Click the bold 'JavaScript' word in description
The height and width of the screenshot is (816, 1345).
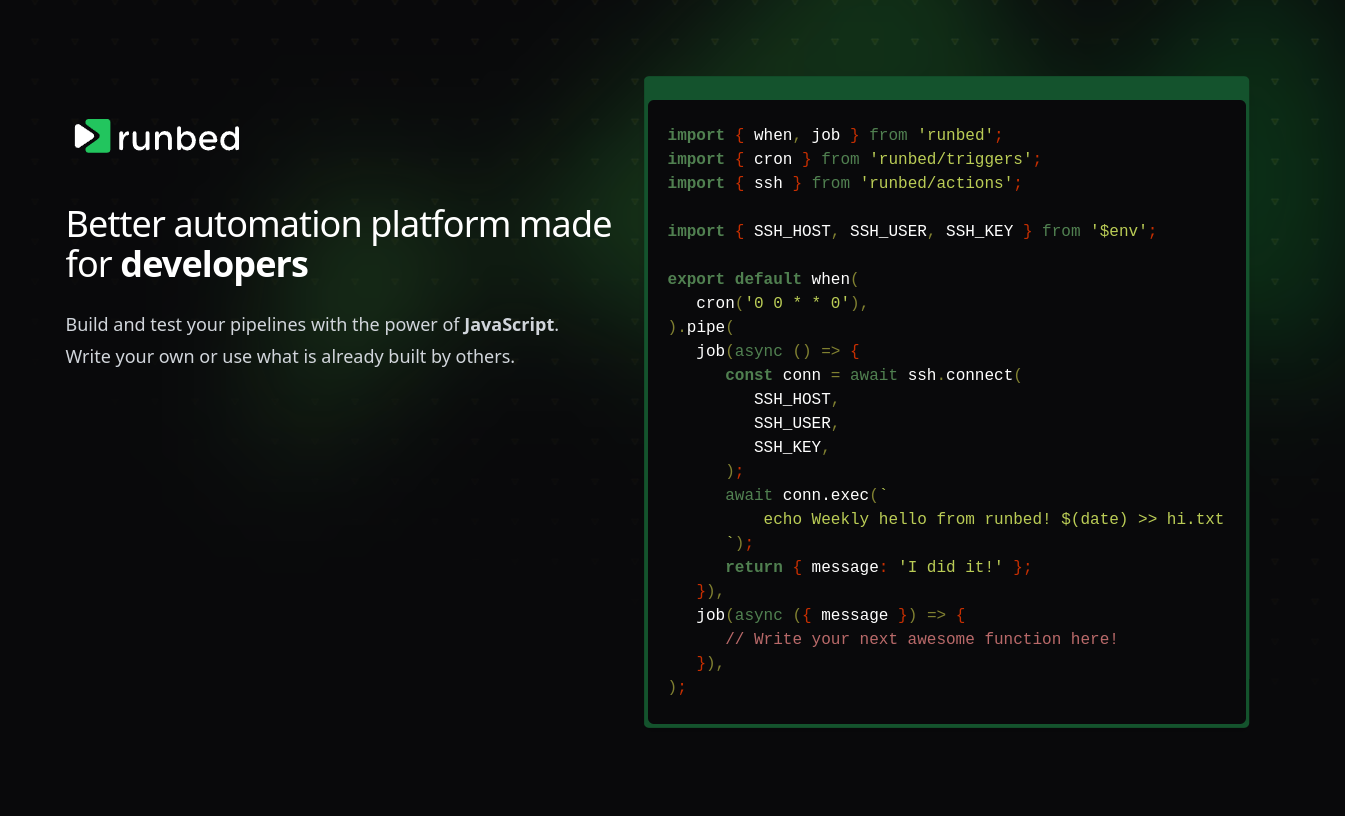pos(509,324)
